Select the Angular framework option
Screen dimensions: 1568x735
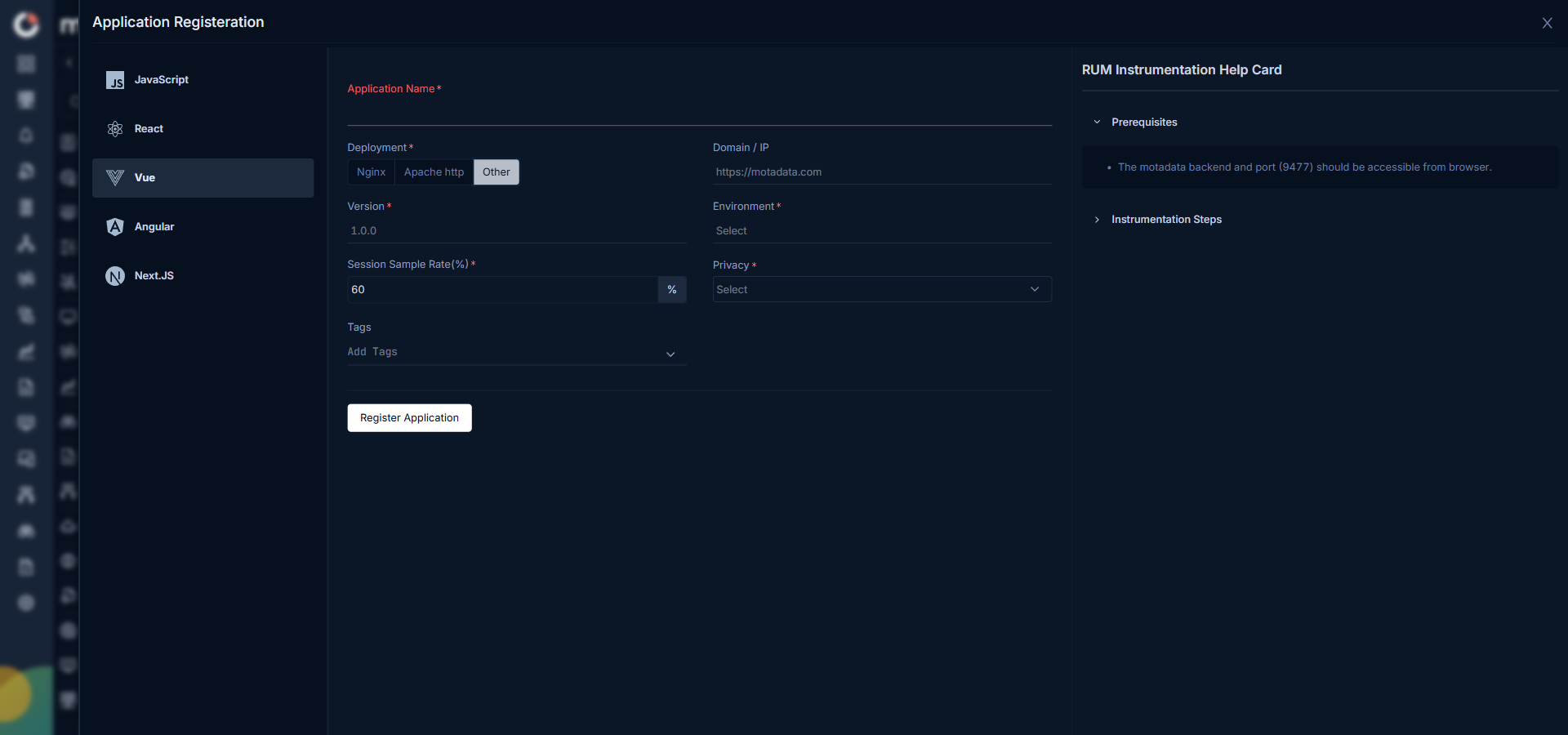(203, 227)
